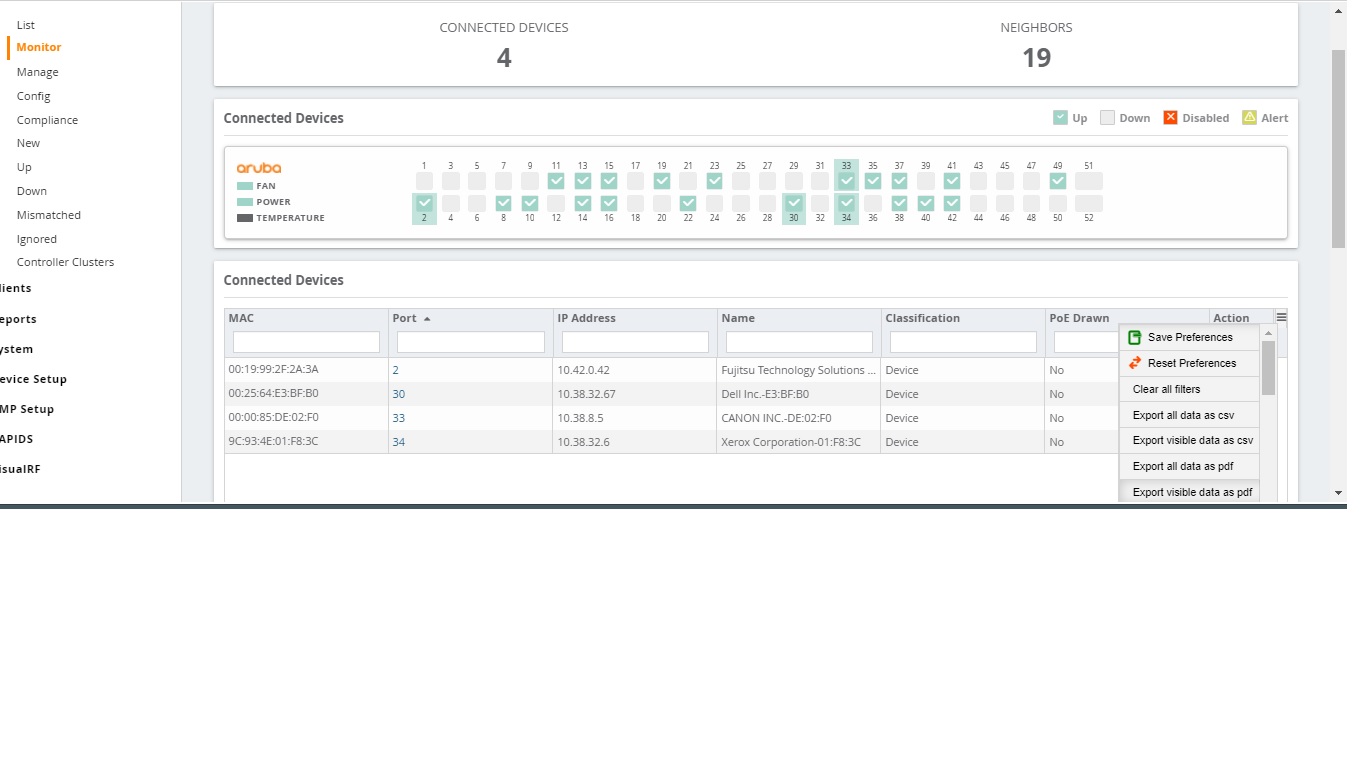
Task: Select port 8 on the switch diagram
Action: click(503, 203)
